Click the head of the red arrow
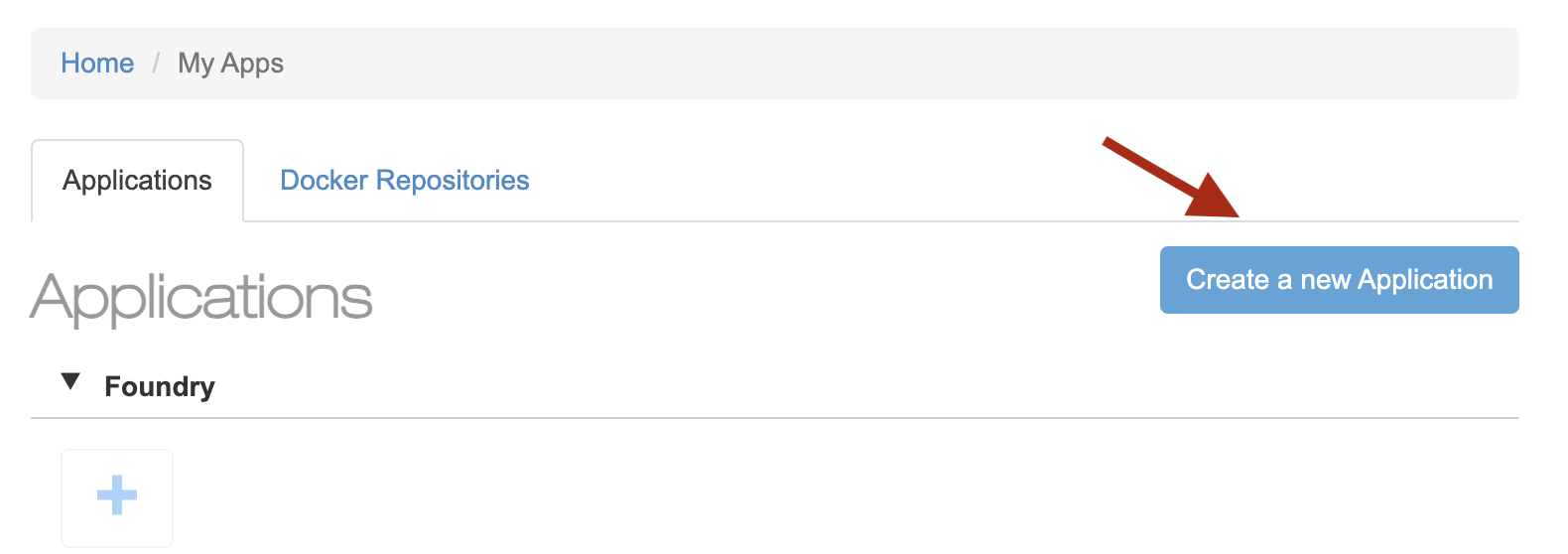This screenshot has height=554, width=1568. point(1216,198)
